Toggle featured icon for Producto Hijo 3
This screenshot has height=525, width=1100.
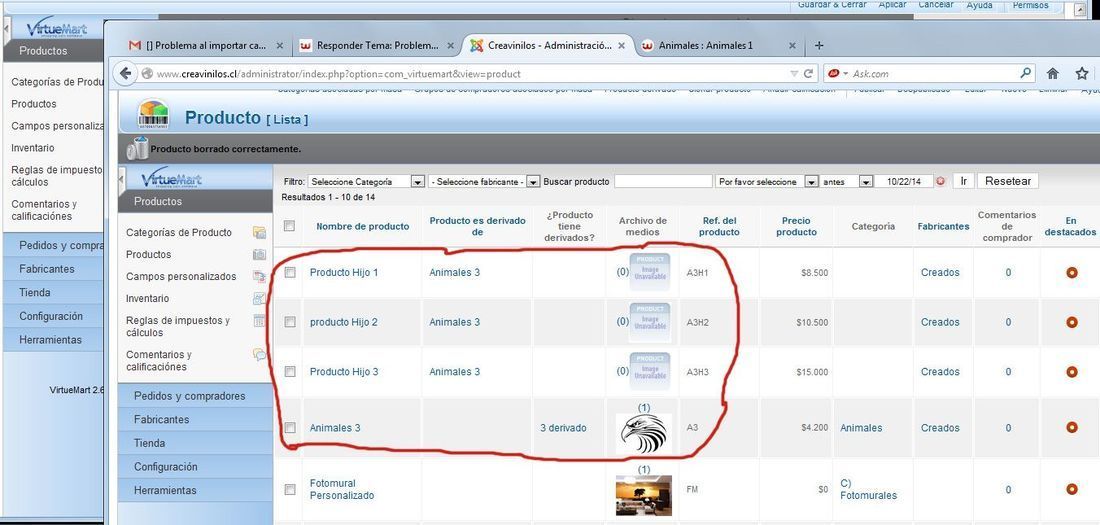pyautogui.click(x=1071, y=372)
